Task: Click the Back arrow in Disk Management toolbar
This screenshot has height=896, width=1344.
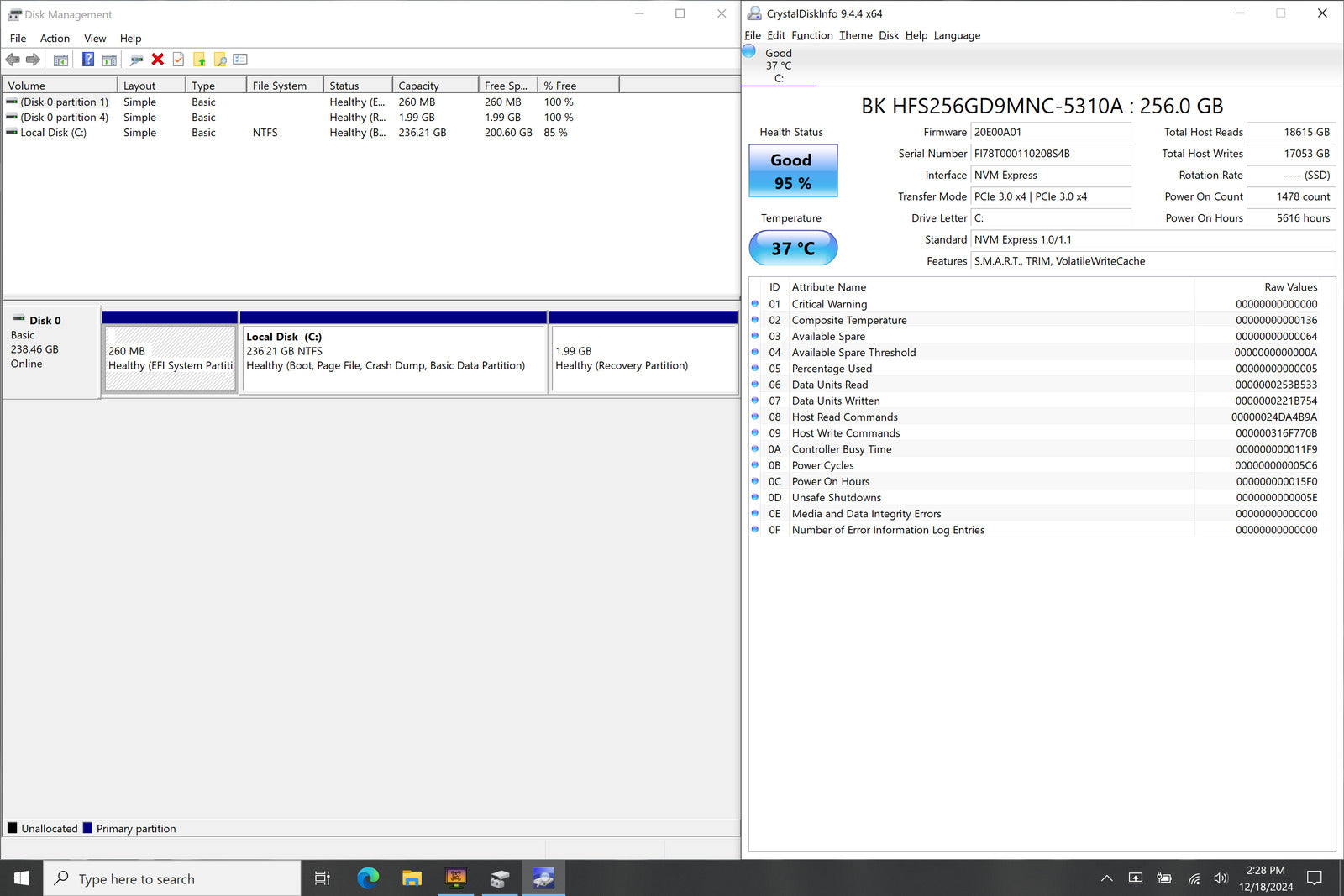Action: pos(13,60)
